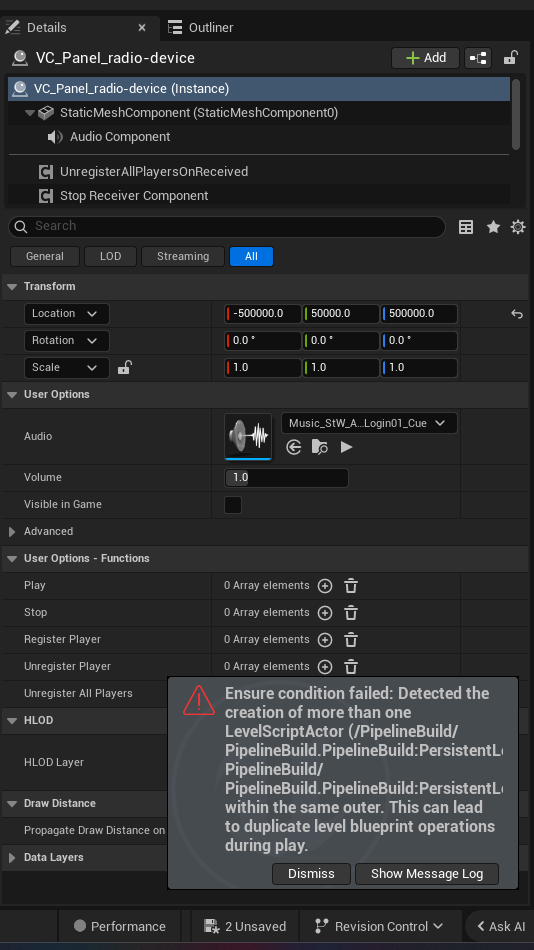Screen dimensions: 534x950
Task: Open the Rotation type dropdown
Action: (x=67, y=340)
